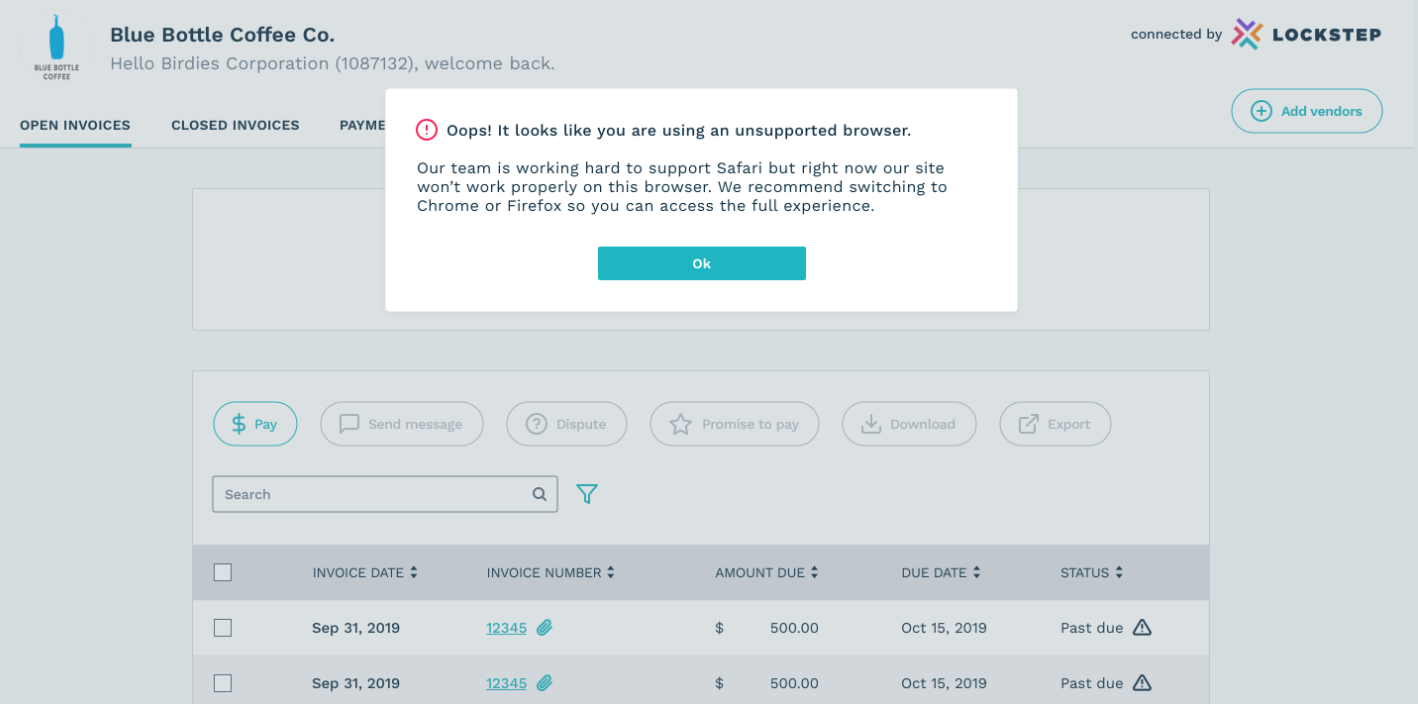Click into the Search input field
Screen dimensions: 1418x704
[x=370, y=494]
